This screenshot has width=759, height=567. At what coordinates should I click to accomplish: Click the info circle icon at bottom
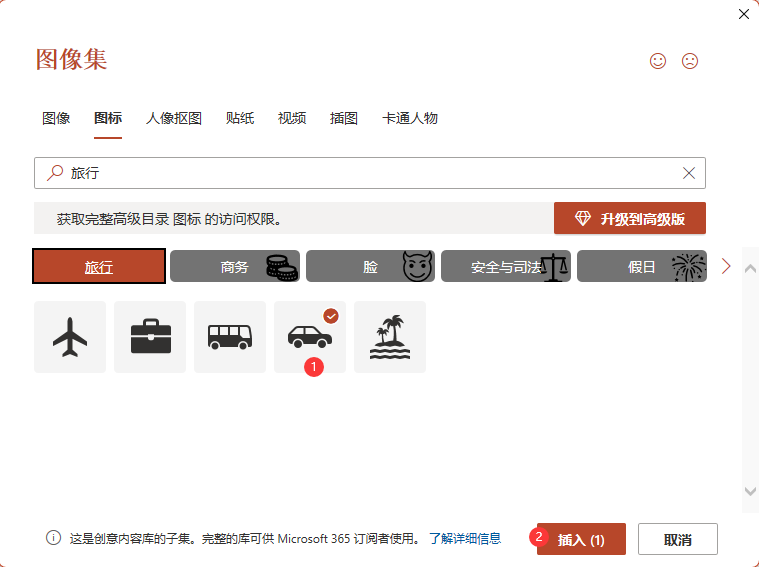[x=53, y=538]
